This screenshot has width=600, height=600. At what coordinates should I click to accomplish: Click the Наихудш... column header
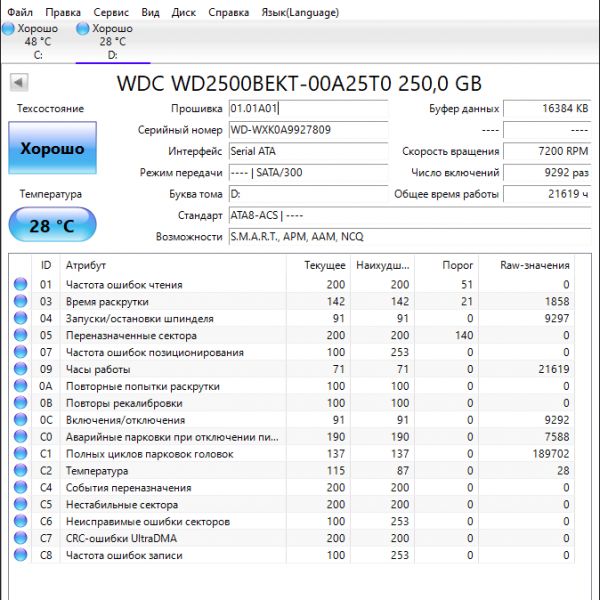[382, 265]
